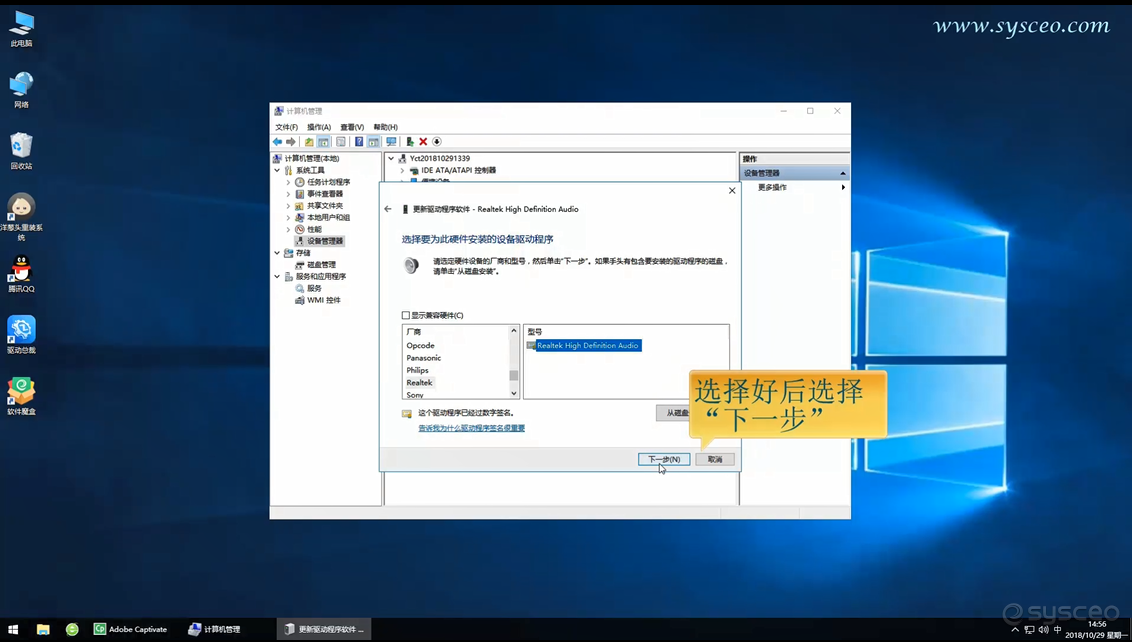
Task: Open Windows Start menu button
Action: tap(13, 629)
